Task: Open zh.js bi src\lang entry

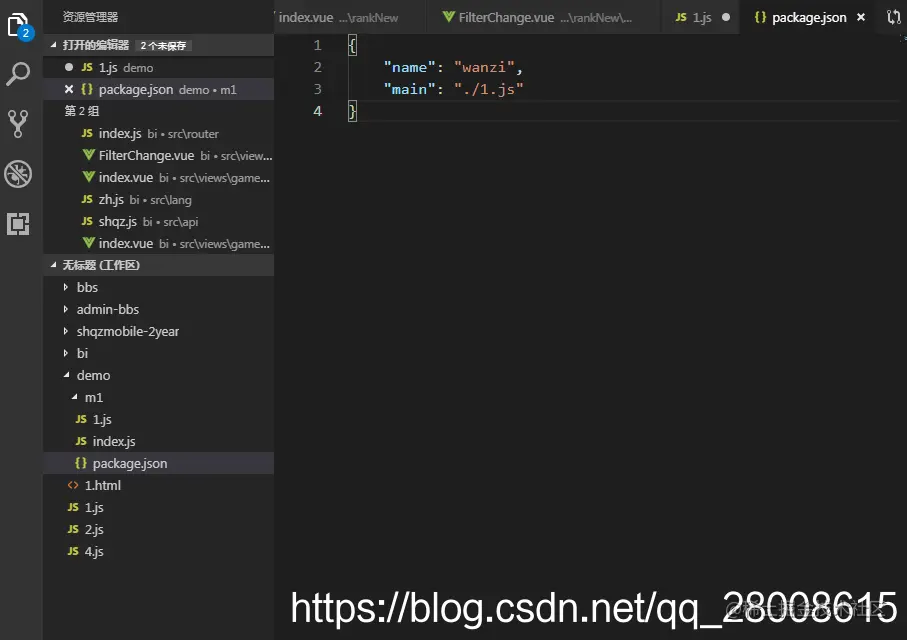Action: tap(158, 199)
